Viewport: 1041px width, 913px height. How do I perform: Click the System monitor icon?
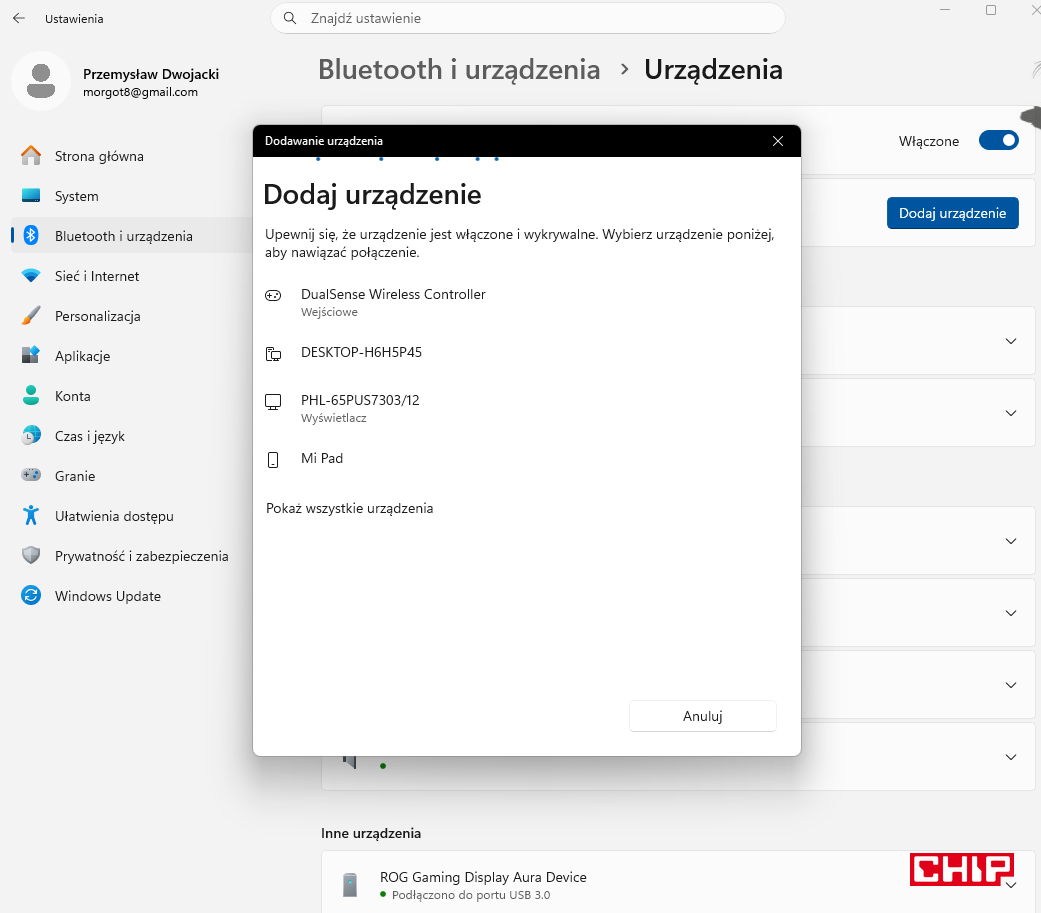(x=31, y=196)
